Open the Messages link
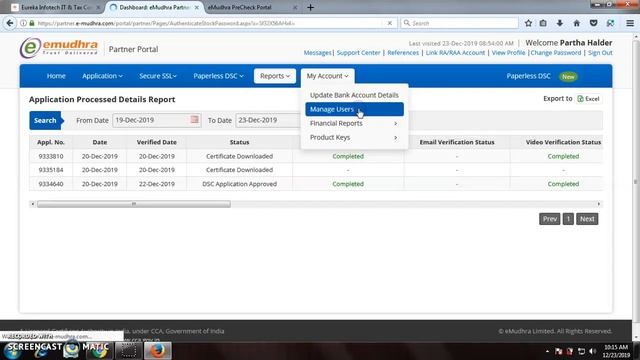 (317, 53)
